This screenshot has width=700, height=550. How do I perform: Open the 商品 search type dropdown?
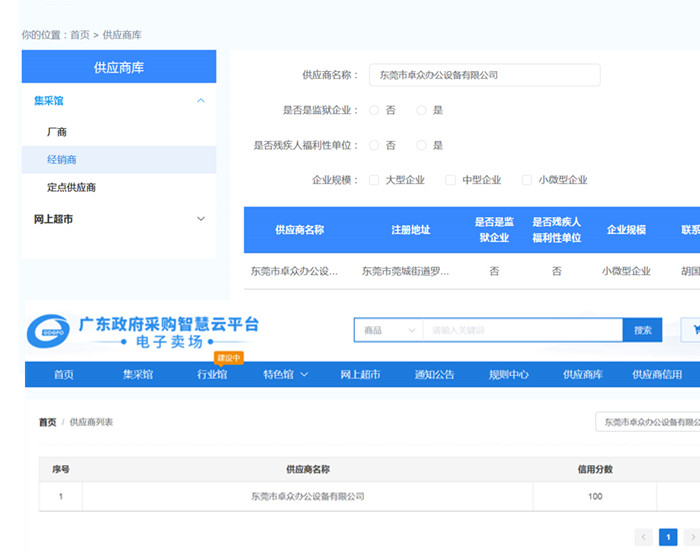tap(388, 330)
